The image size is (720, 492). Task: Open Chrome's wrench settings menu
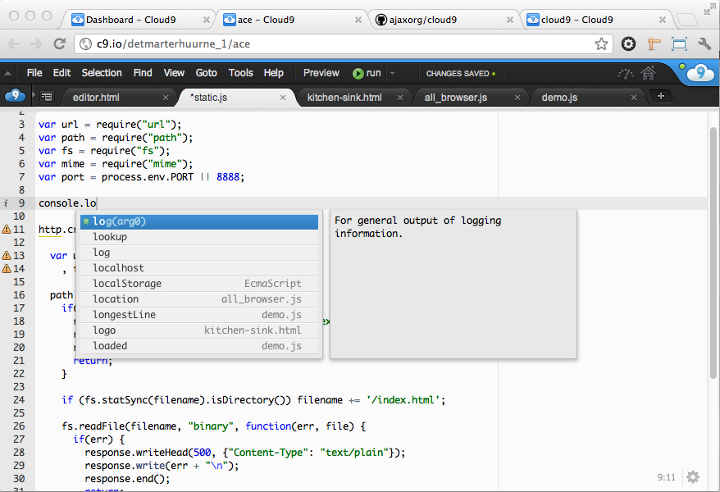click(x=704, y=44)
